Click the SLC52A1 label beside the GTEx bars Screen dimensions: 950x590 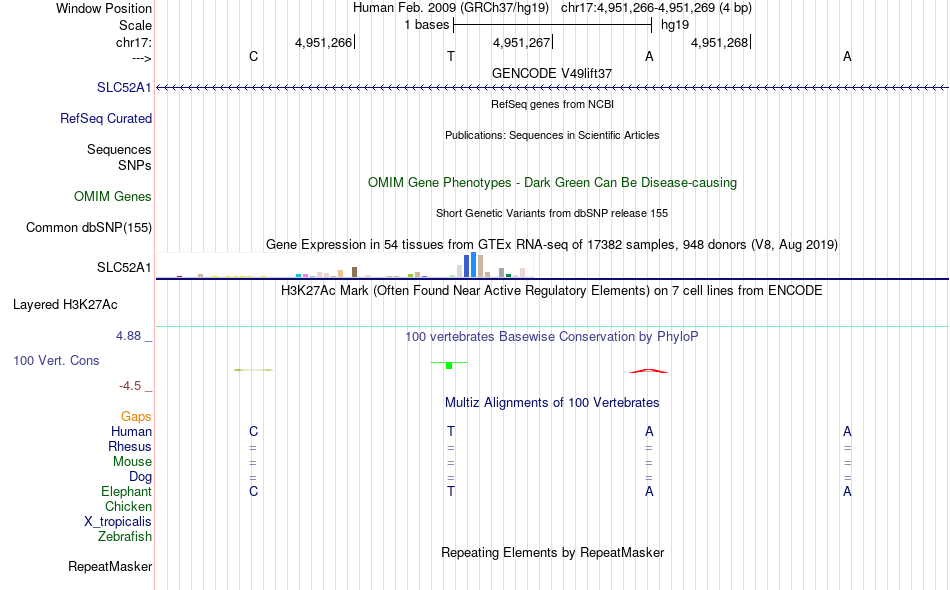click(124, 268)
